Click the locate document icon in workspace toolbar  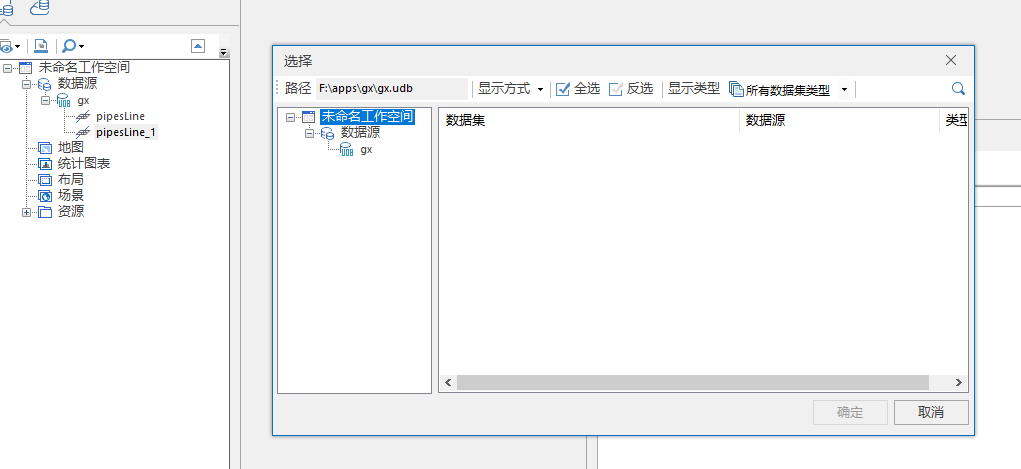tap(41, 46)
